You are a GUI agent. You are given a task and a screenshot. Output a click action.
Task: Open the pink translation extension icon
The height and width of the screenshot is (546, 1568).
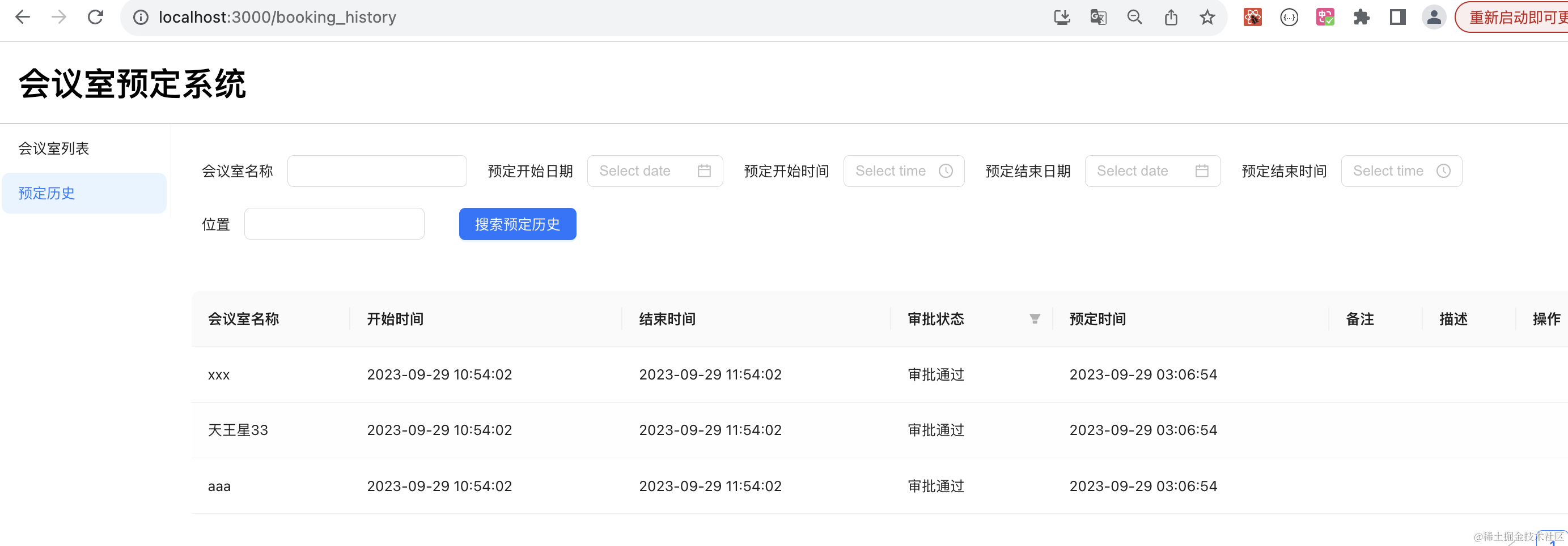pyautogui.click(x=1325, y=17)
